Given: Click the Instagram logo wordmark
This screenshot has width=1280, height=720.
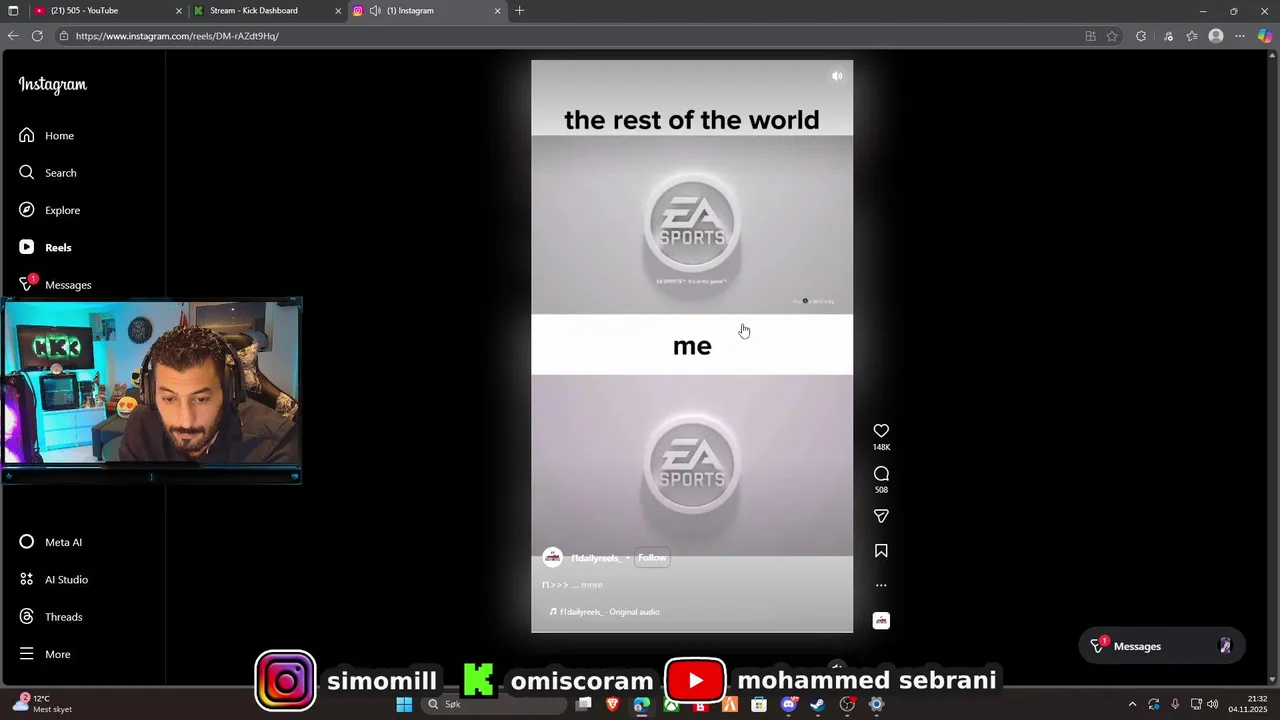Looking at the screenshot, I should 52,85.
